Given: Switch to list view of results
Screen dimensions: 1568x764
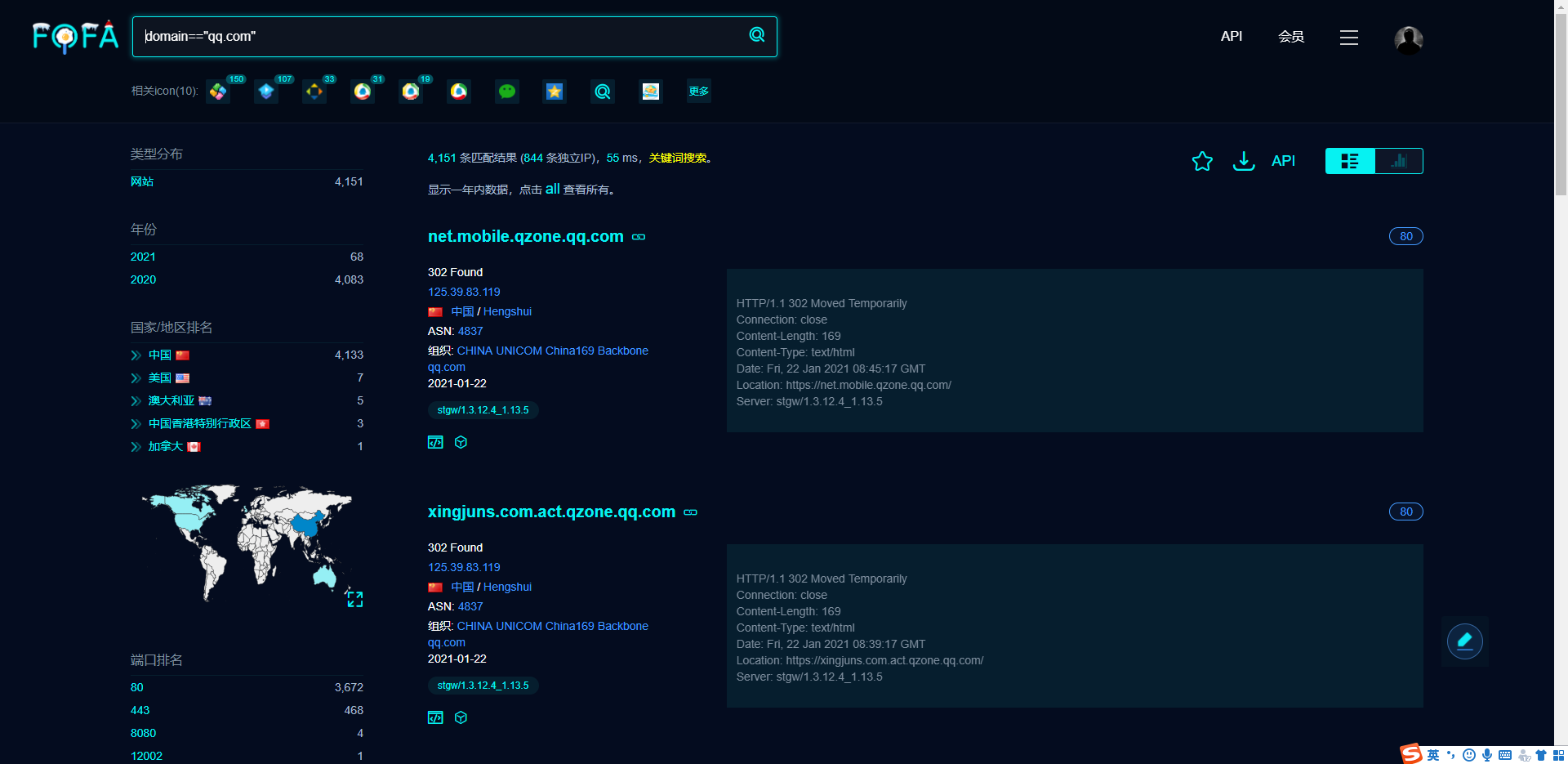Looking at the screenshot, I should point(1350,161).
